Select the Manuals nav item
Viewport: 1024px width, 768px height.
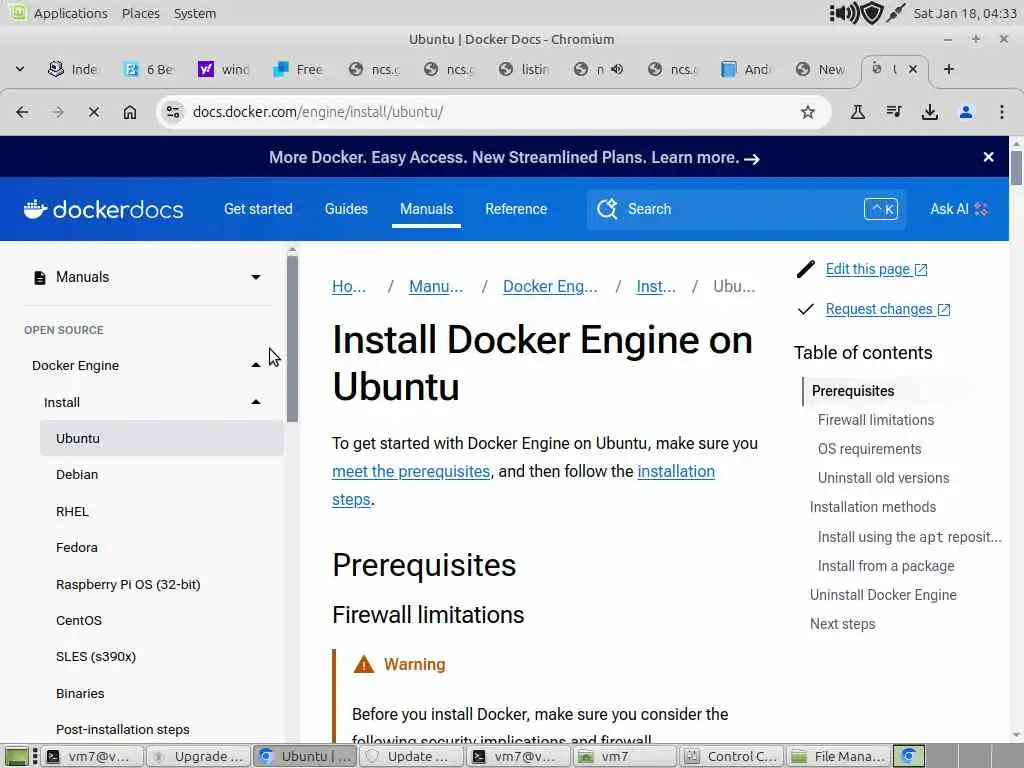tap(426, 209)
